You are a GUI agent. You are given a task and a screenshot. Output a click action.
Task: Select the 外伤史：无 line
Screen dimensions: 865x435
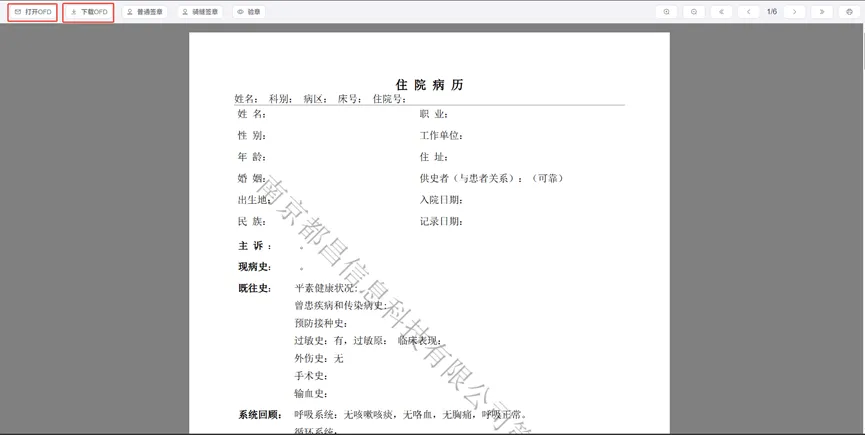[319, 359]
